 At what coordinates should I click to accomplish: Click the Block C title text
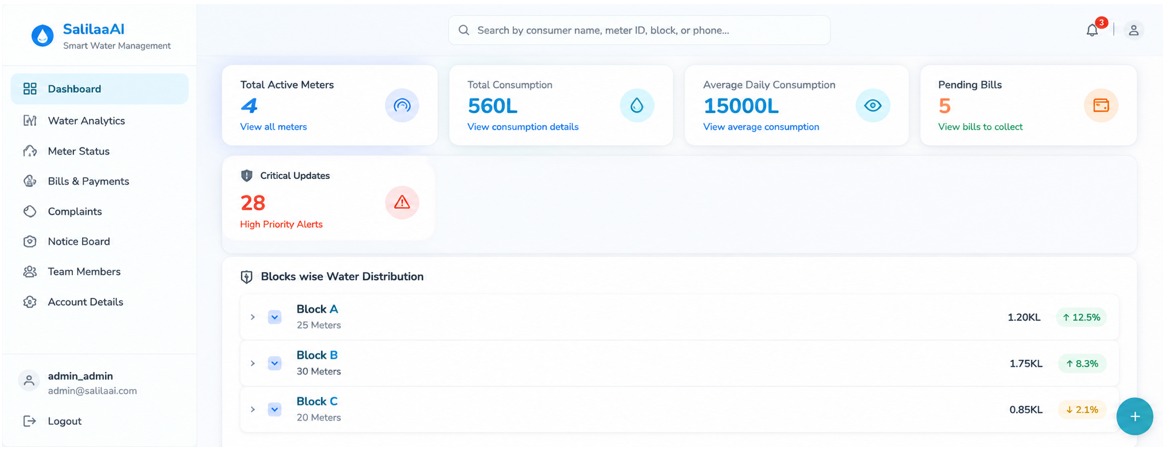pyautogui.click(x=317, y=401)
